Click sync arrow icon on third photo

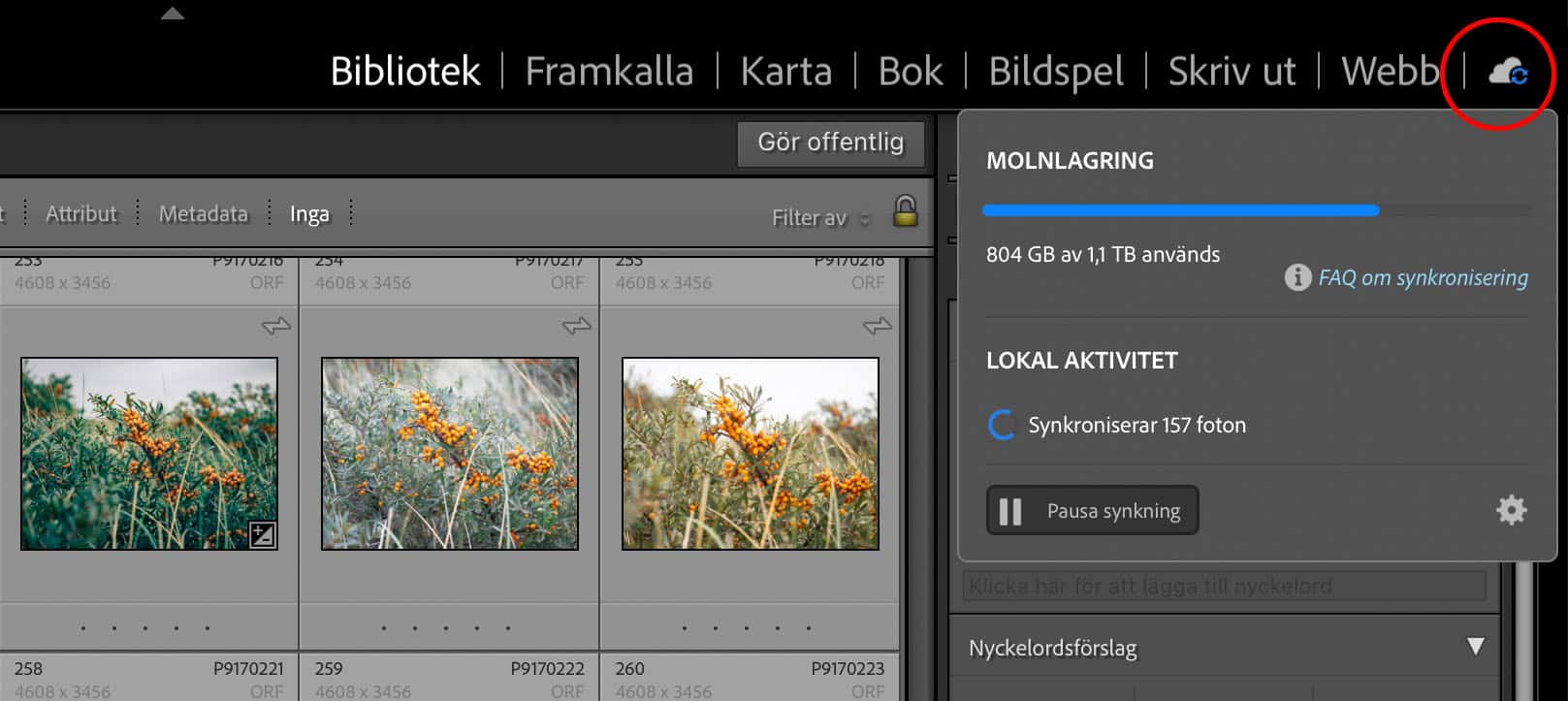(878, 327)
